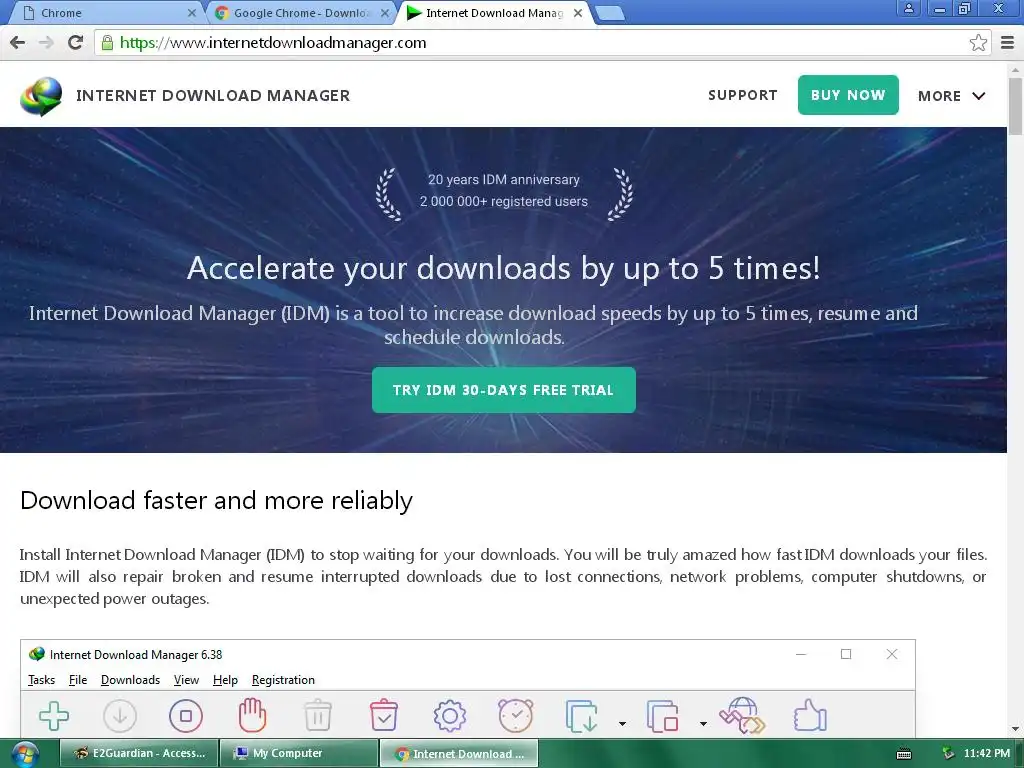Open Help menu in IDM screenshot

[225, 680]
